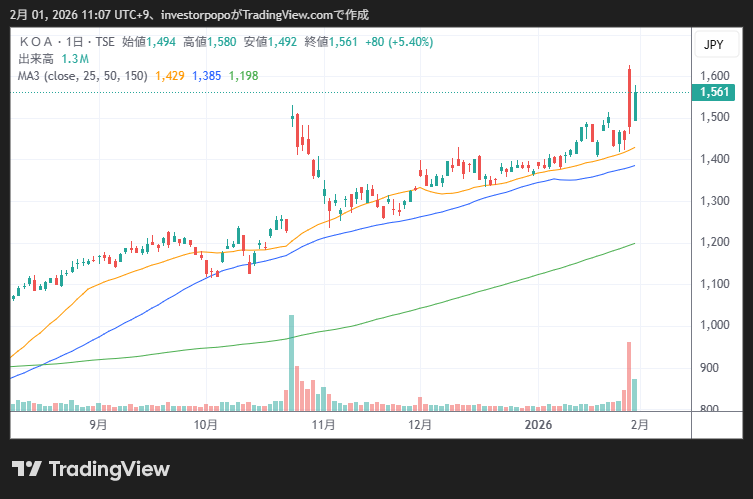Viewport: 753px width, 499px height.
Task: Click the green MA value 1,198
Action: coord(244,75)
